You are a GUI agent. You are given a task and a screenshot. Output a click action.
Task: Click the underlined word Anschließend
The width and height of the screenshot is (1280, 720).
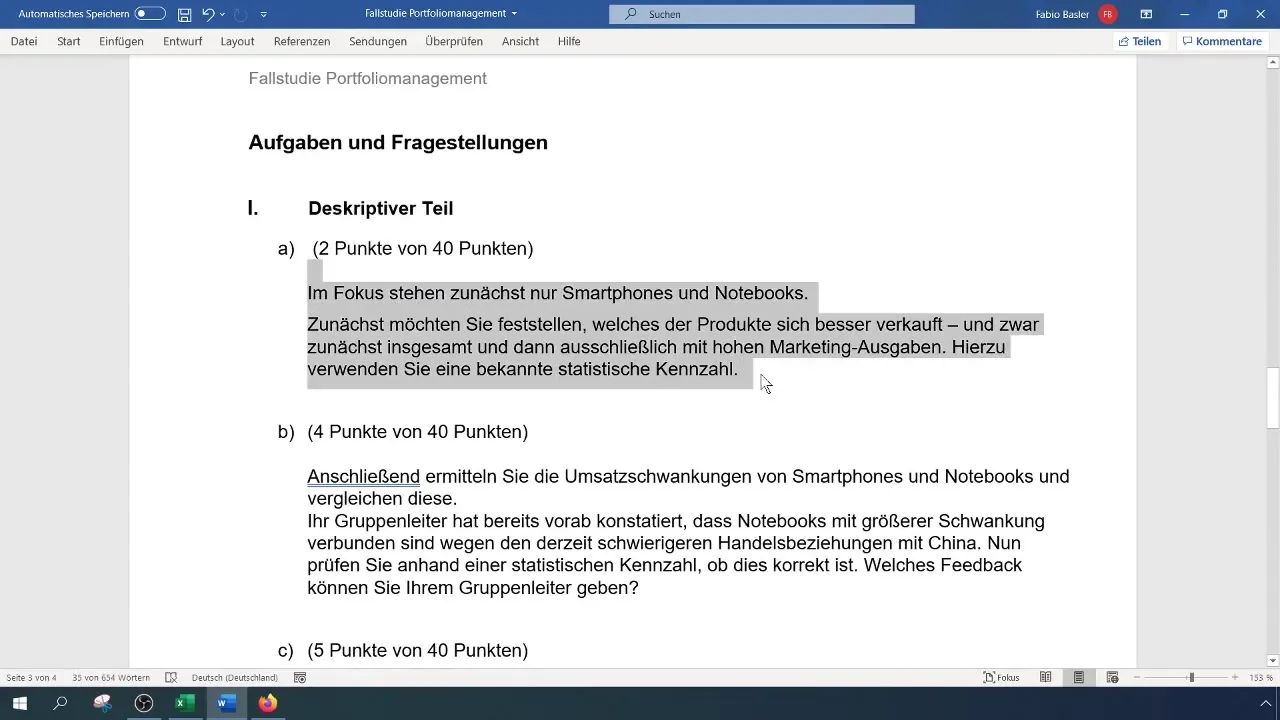363,477
